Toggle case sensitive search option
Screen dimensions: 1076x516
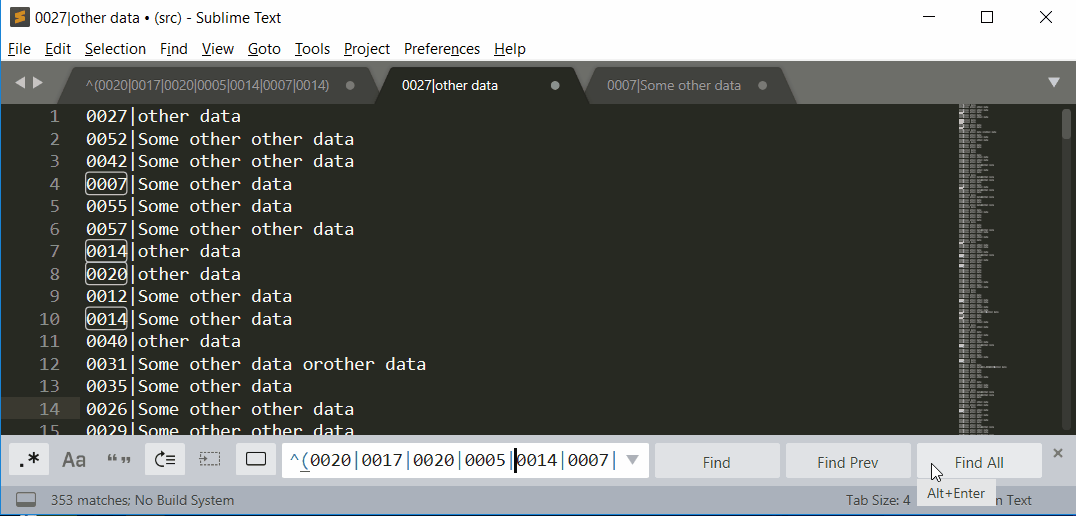pyautogui.click(x=74, y=460)
